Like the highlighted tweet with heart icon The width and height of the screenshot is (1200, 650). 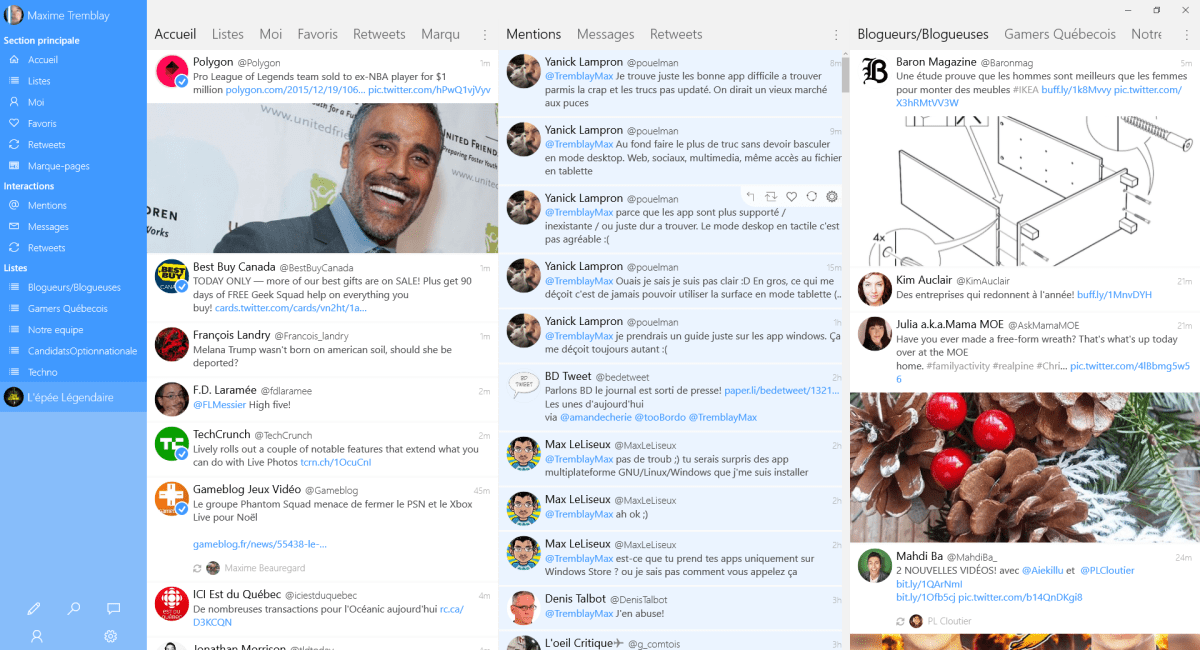791,196
